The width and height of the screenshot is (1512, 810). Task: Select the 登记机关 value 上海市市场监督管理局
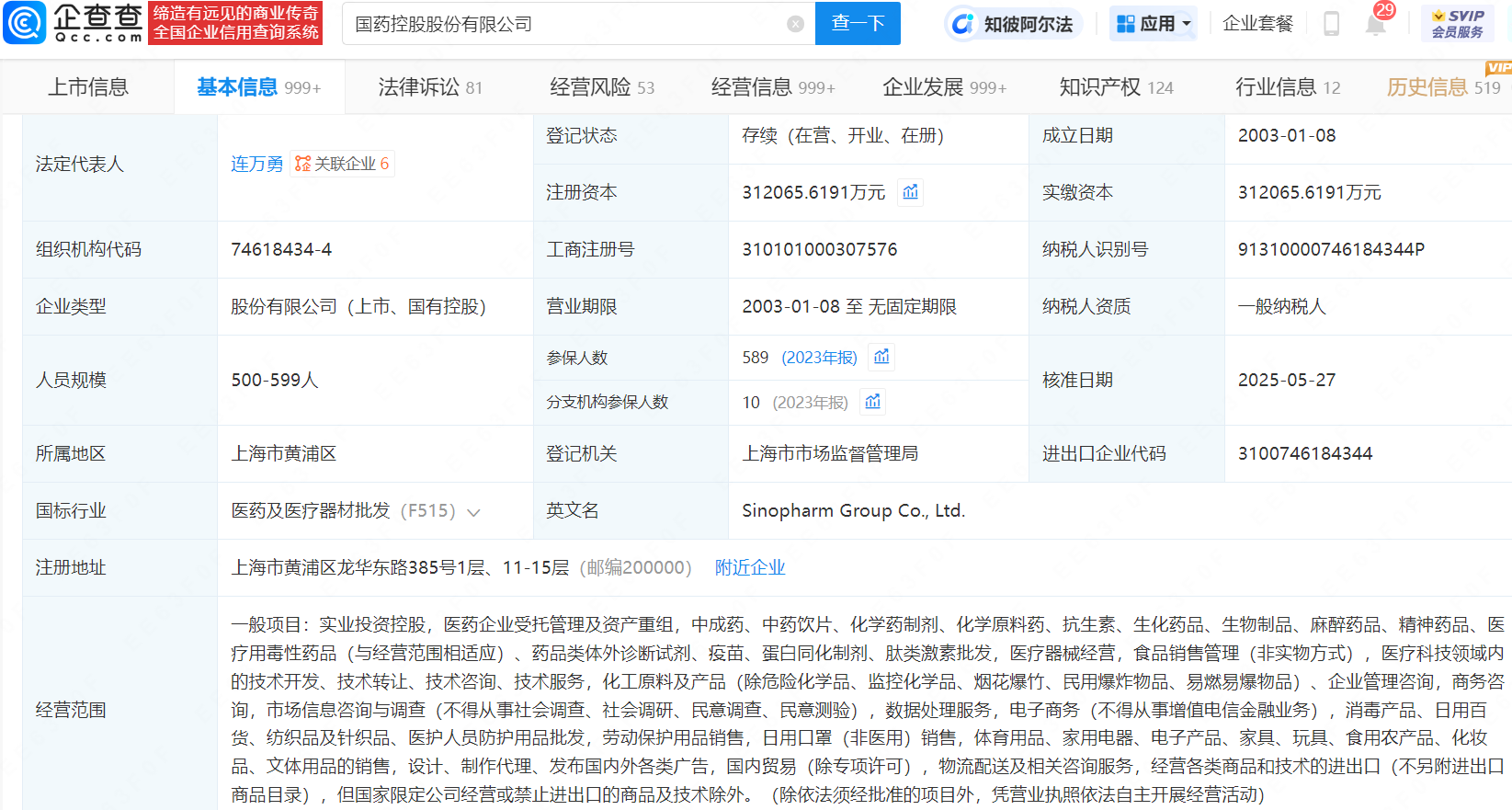(830, 453)
